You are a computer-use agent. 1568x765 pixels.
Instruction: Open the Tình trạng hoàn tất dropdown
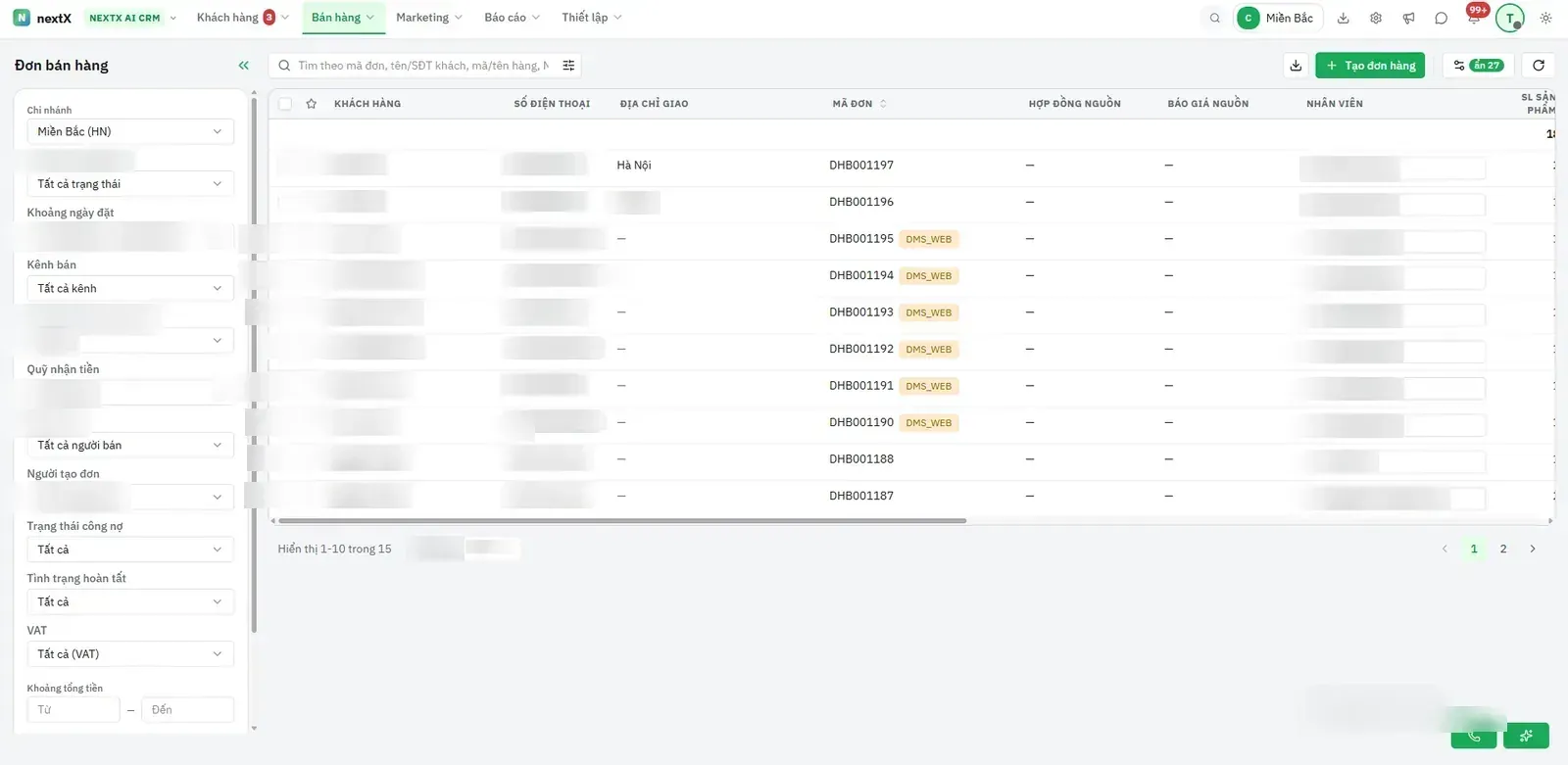[129, 602]
